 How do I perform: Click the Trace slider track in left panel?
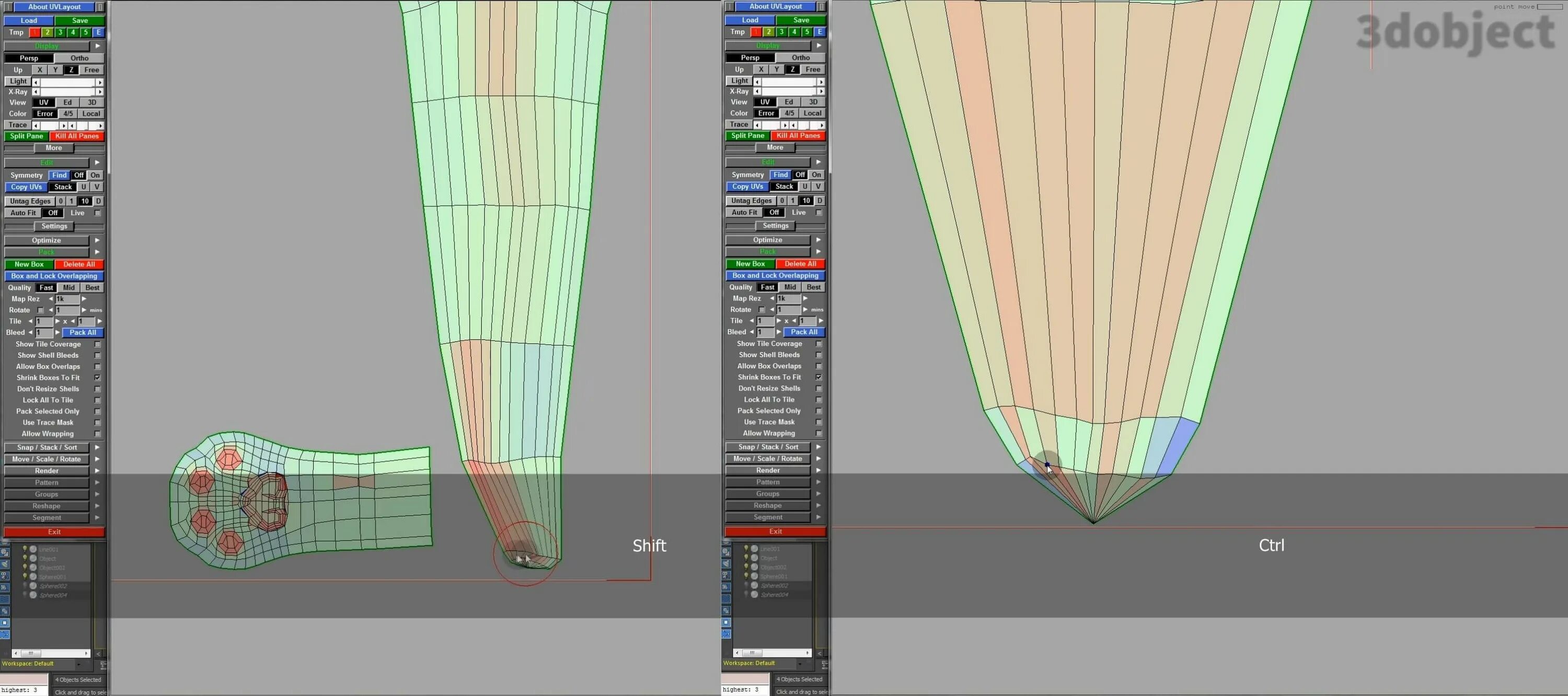pyautogui.click(x=50, y=125)
